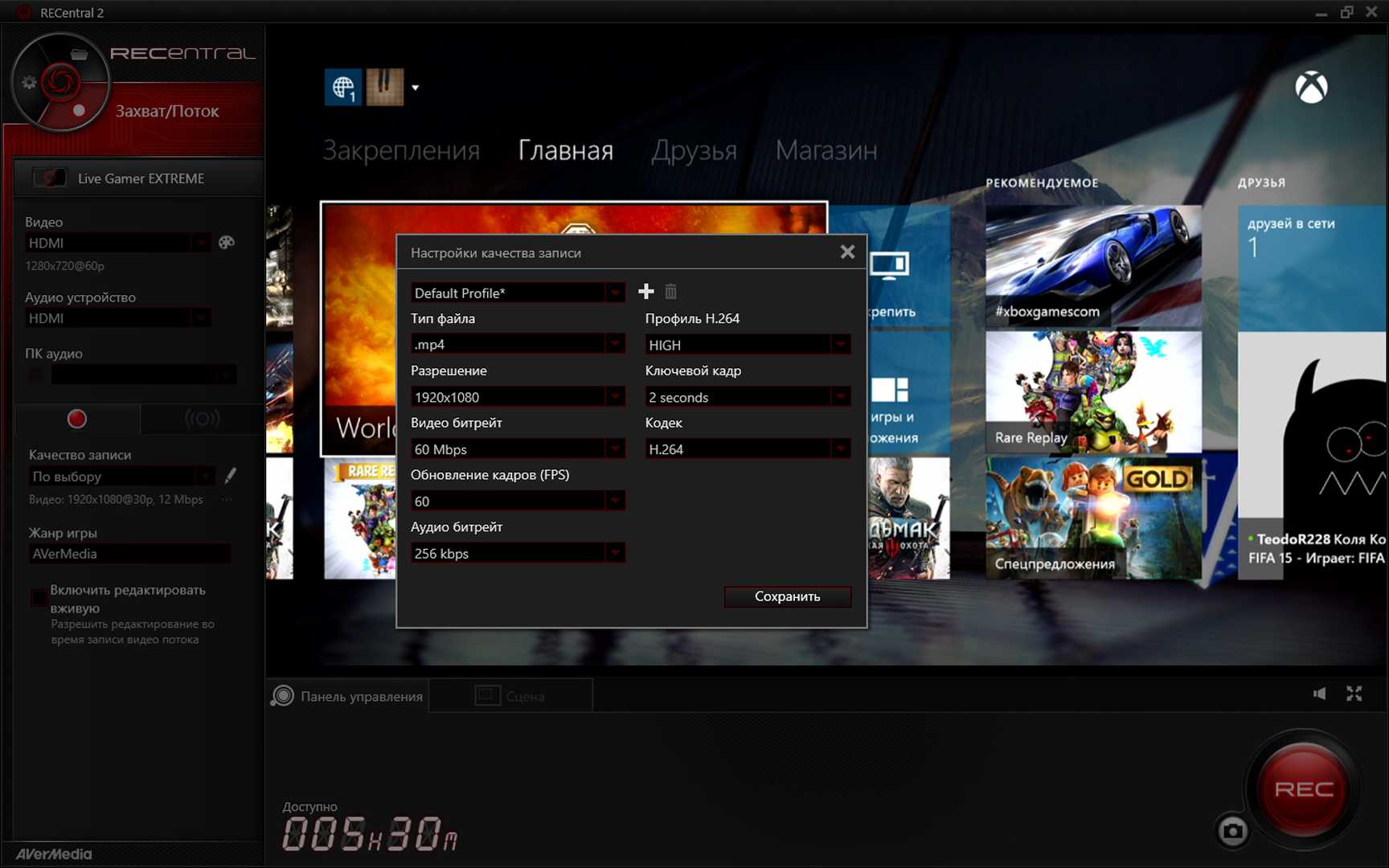Open the small arrow next to avatar
Viewport: 1389px width, 868px height.
click(416, 88)
